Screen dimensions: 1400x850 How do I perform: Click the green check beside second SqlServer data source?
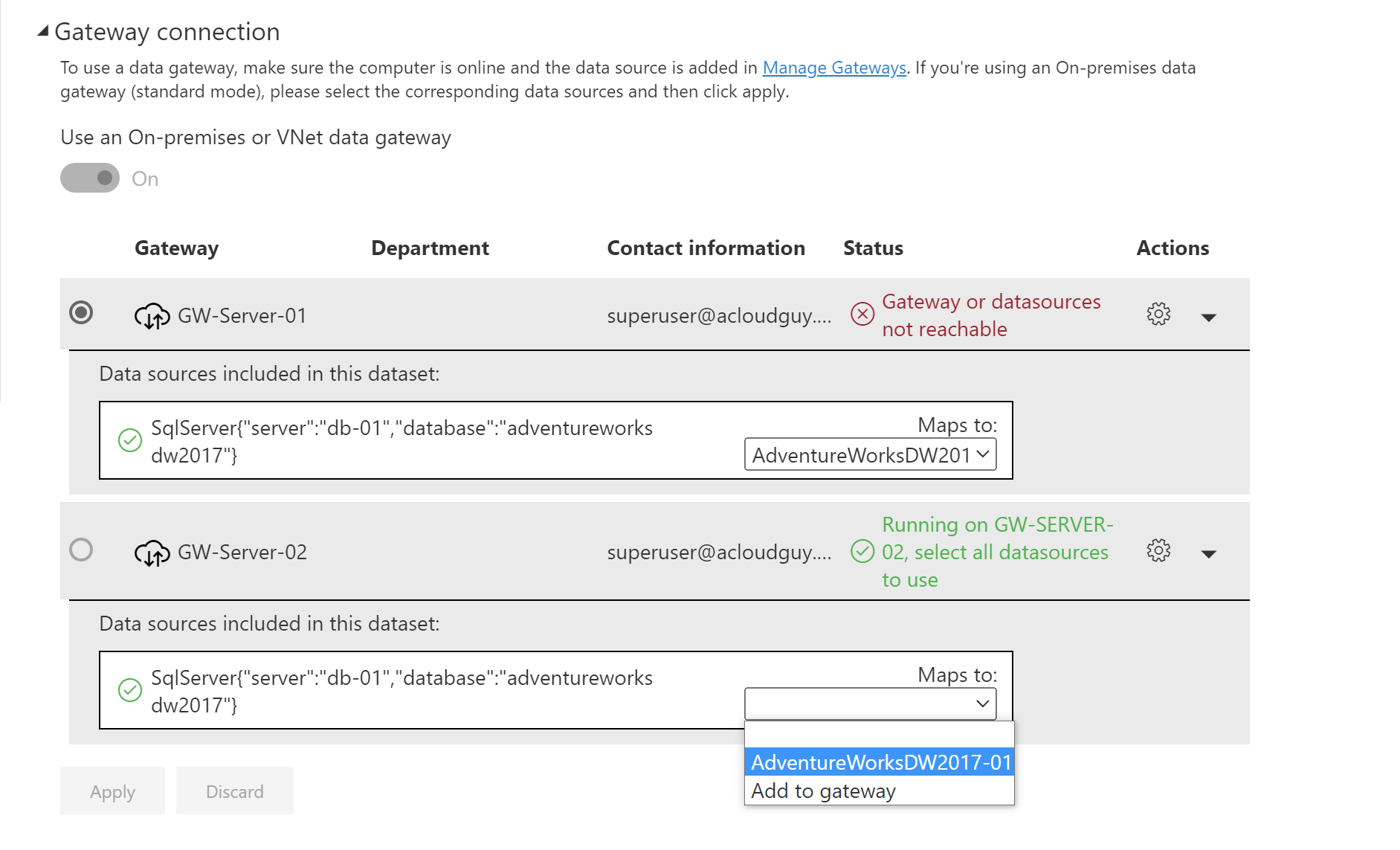coord(131,690)
